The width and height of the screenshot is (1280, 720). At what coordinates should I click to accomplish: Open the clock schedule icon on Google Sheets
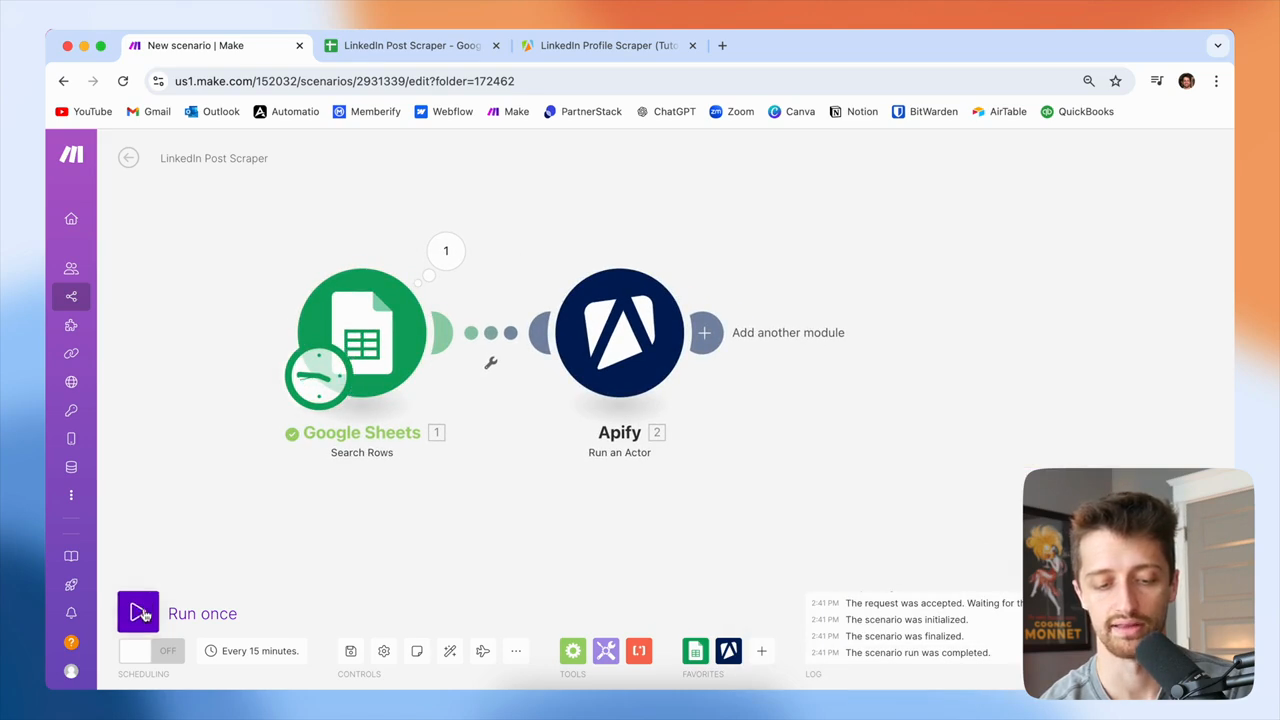(318, 376)
